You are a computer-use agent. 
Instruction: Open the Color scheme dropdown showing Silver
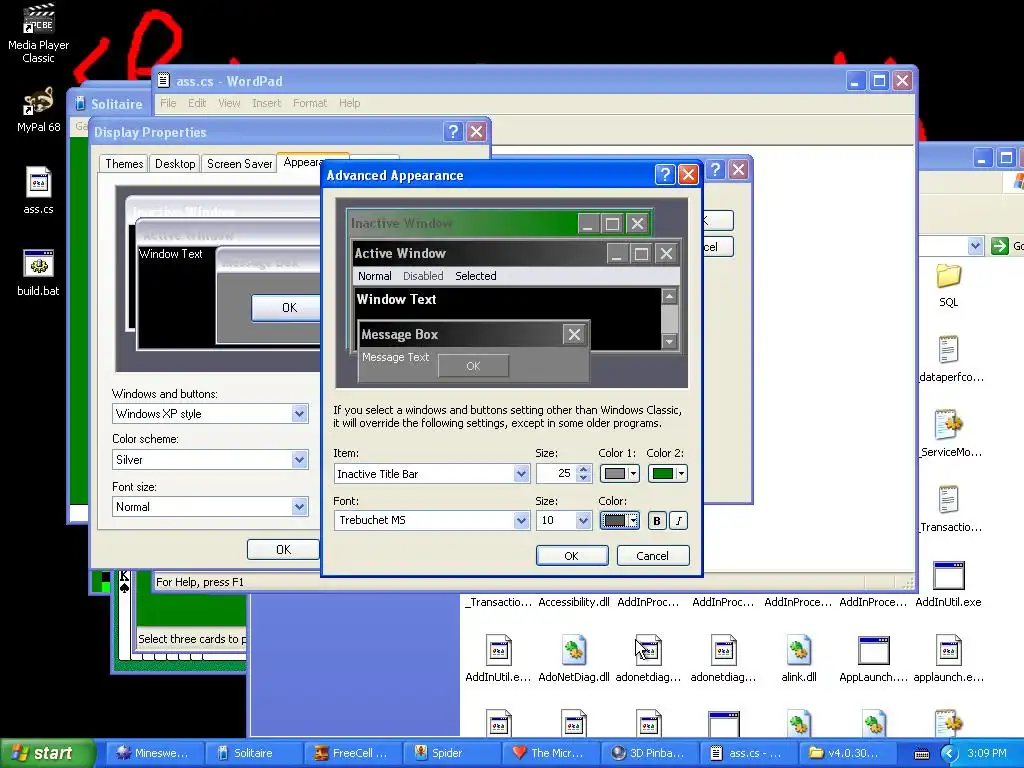pyautogui.click(x=299, y=459)
